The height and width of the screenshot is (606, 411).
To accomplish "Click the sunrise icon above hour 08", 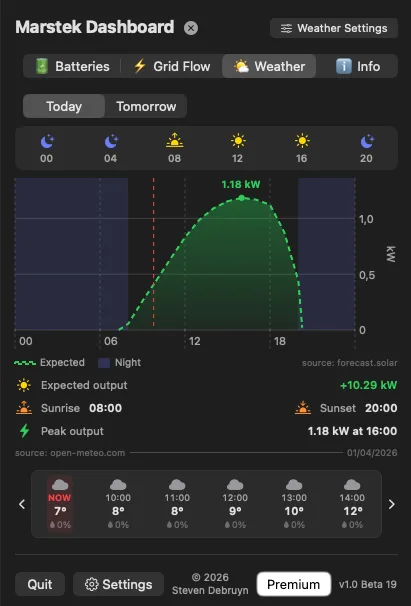I will tap(174, 140).
